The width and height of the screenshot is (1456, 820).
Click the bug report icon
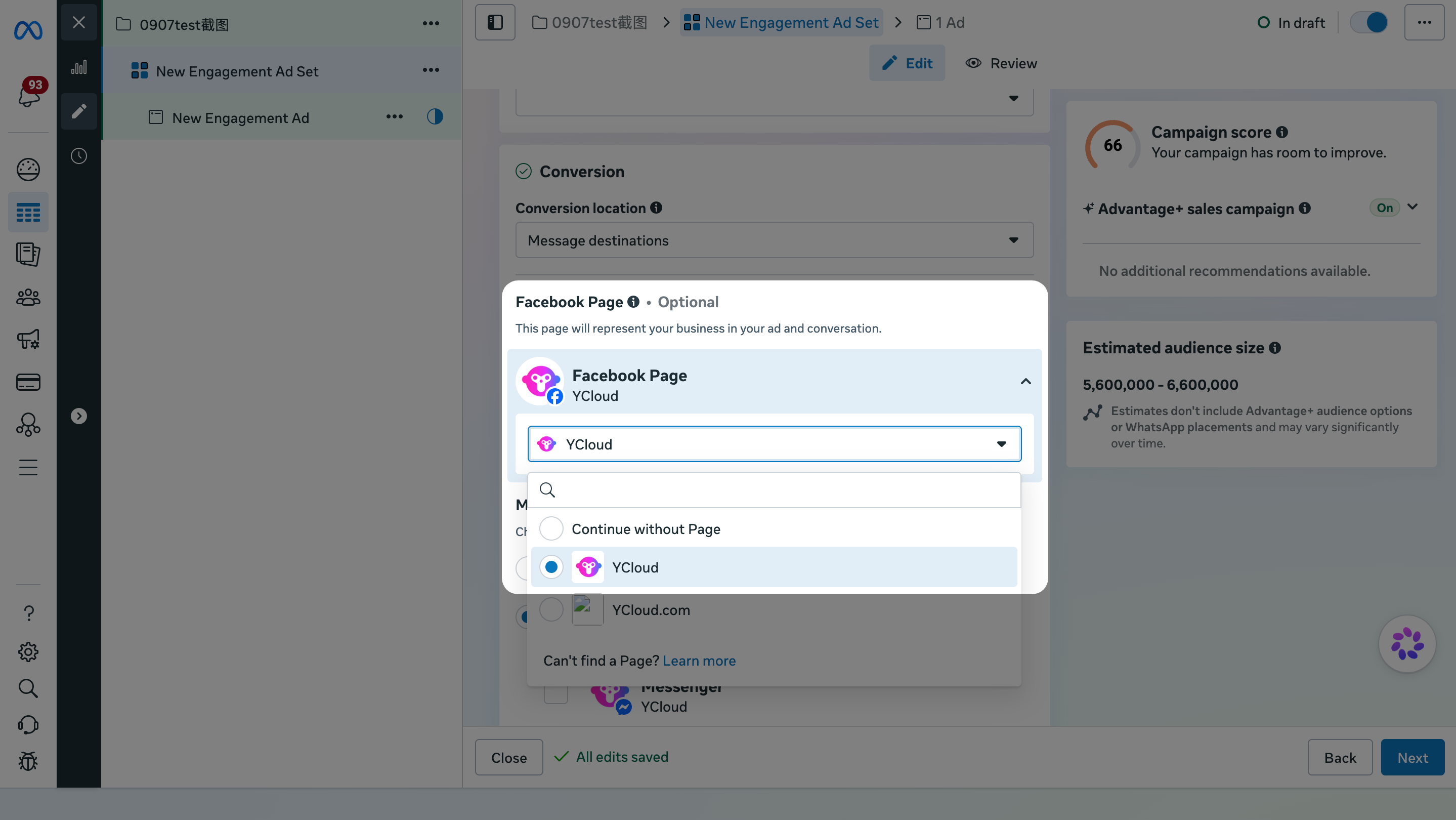coord(28,761)
